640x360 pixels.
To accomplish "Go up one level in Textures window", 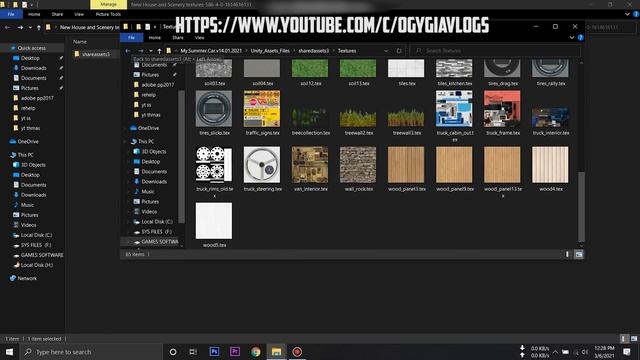I will click(159, 51).
